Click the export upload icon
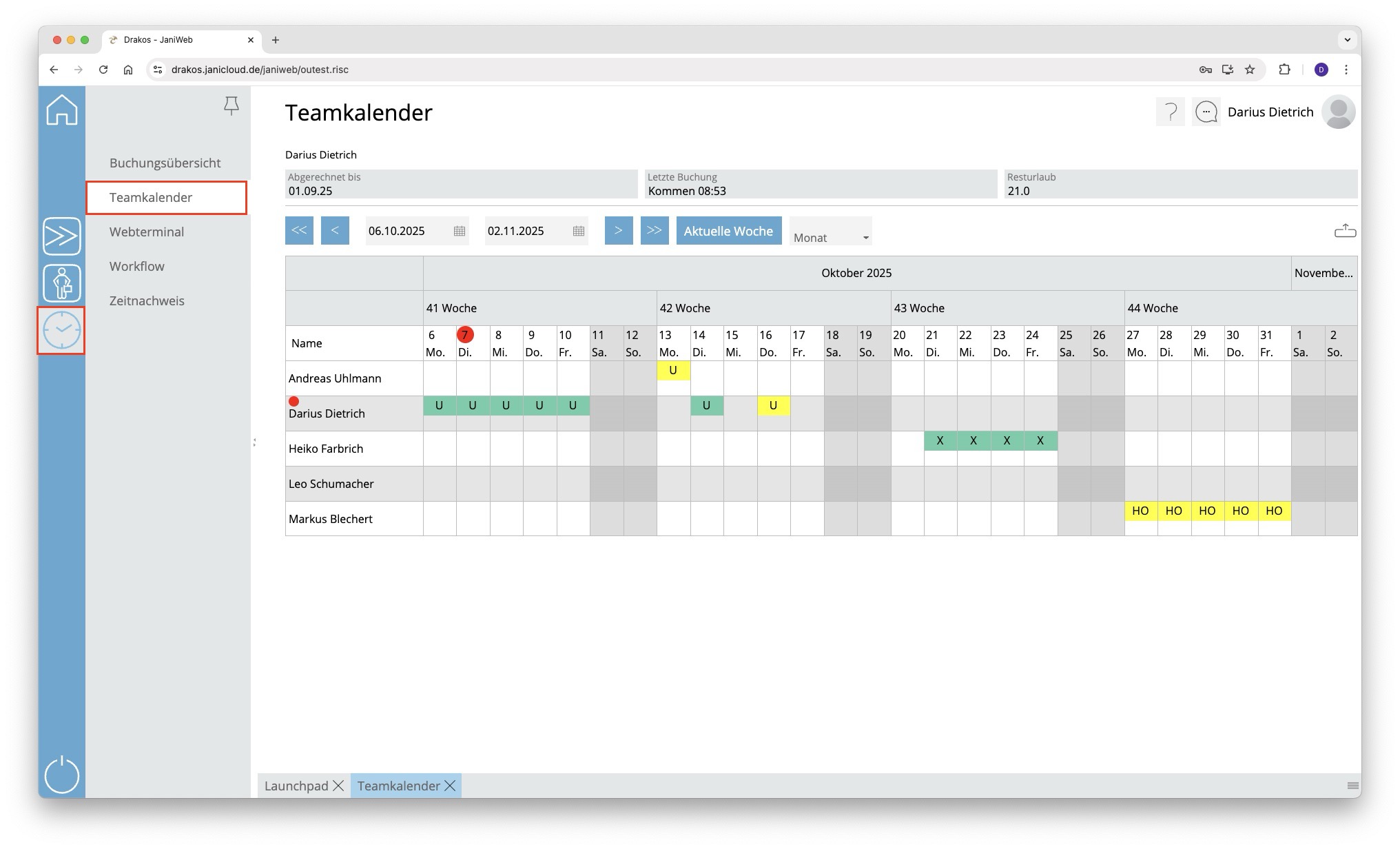The height and width of the screenshot is (849, 1400). coord(1345,231)
